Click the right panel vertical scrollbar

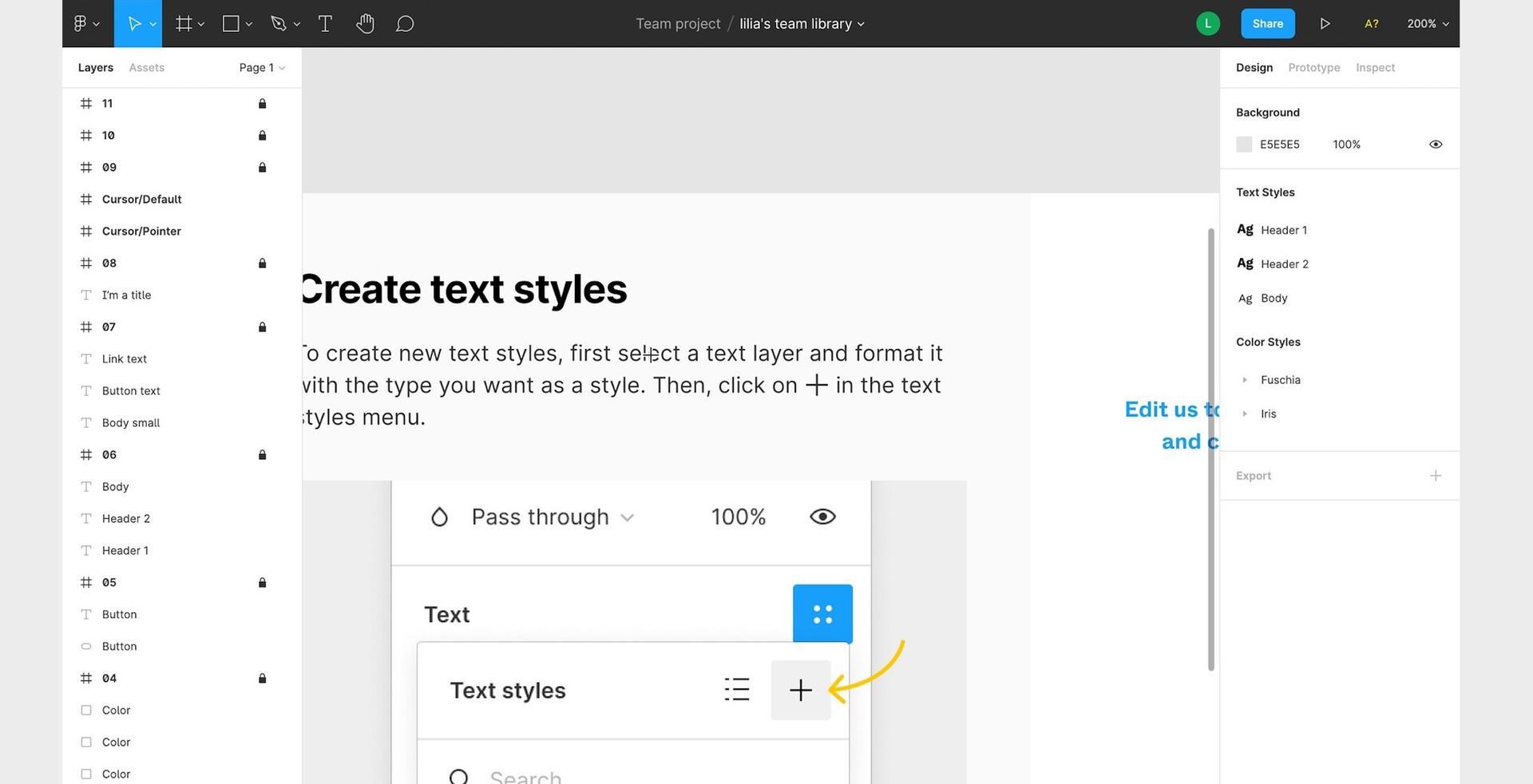point(1211,449)
